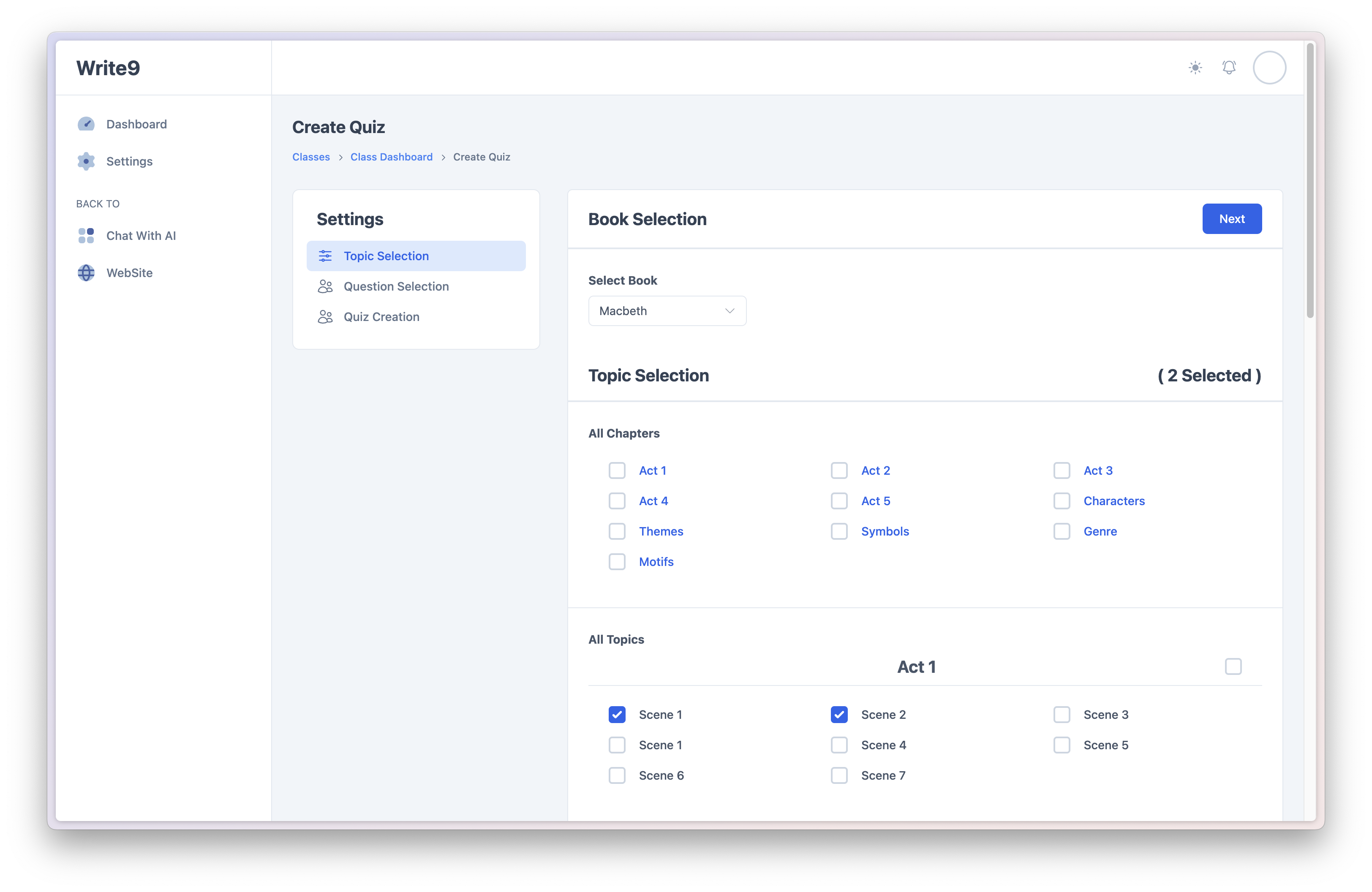1372x892 pixels.
Task: Click the profile avatar circle
Action: [1269, 68]
